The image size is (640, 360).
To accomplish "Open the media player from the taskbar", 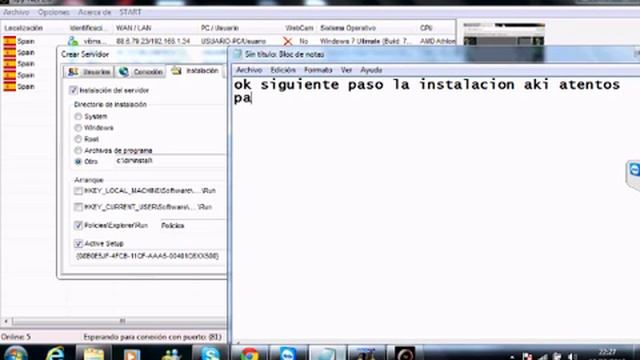I will tap(131, 354).
